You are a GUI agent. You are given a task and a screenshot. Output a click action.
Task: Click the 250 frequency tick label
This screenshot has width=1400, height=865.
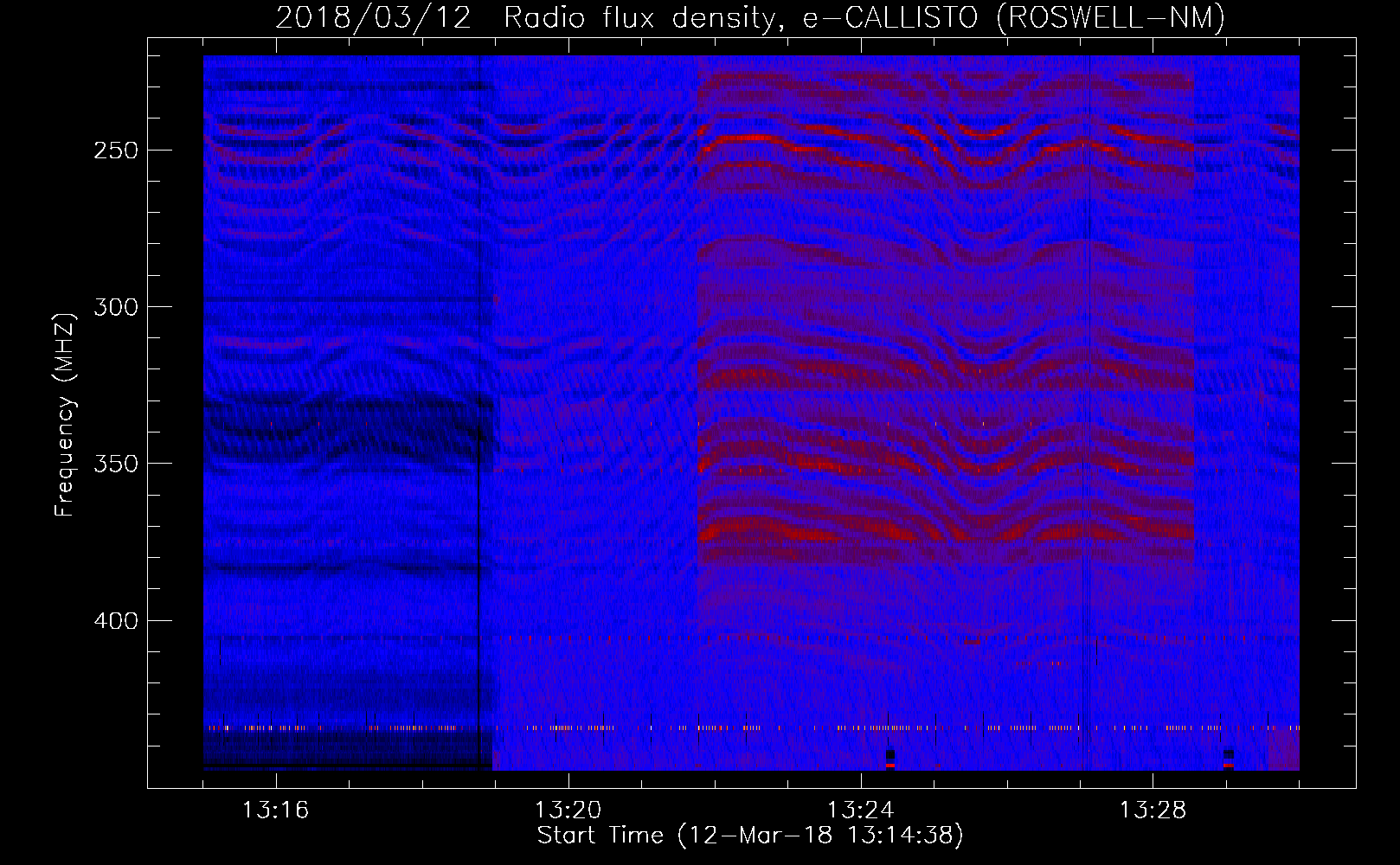pos(116,151)
